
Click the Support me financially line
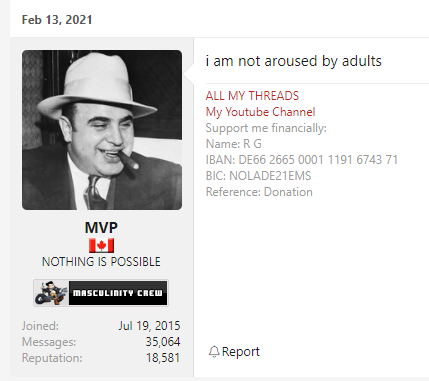click(x=266, y=128)
